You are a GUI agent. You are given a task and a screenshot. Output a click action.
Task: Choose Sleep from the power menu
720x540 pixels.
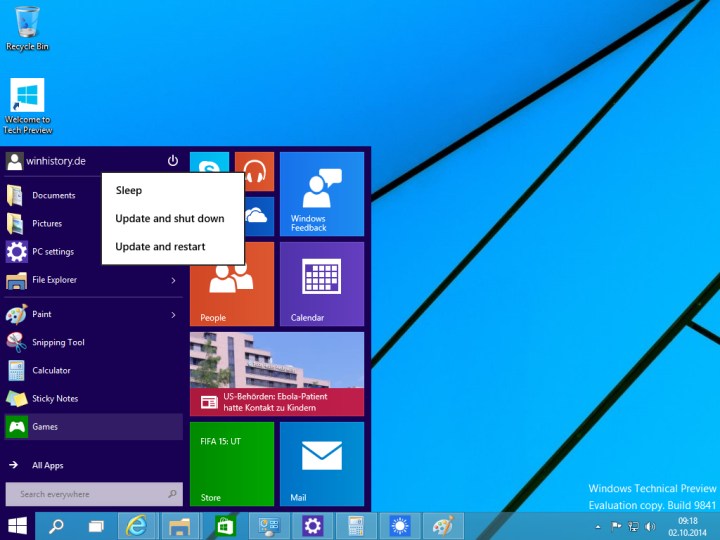click(x=173, y=190)
